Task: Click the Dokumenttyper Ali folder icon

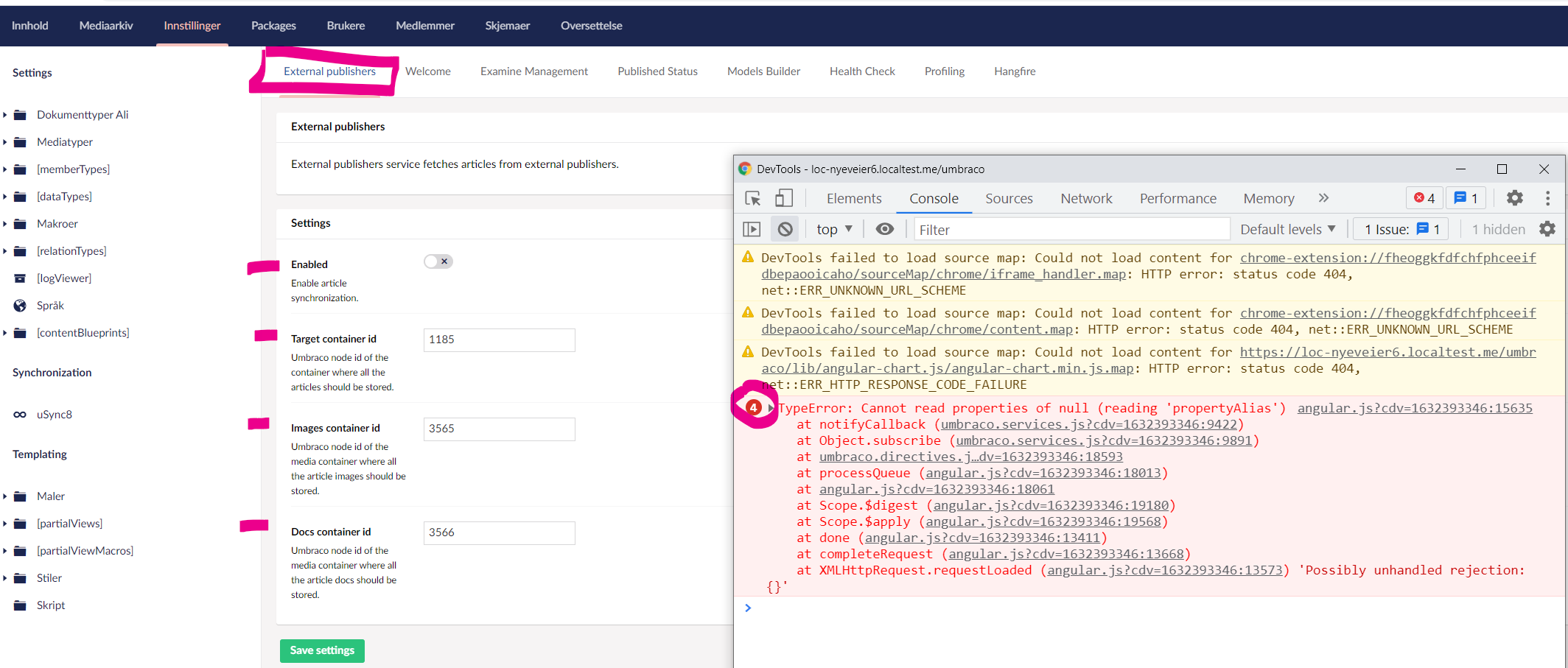Action: click(x=21, y=115)
